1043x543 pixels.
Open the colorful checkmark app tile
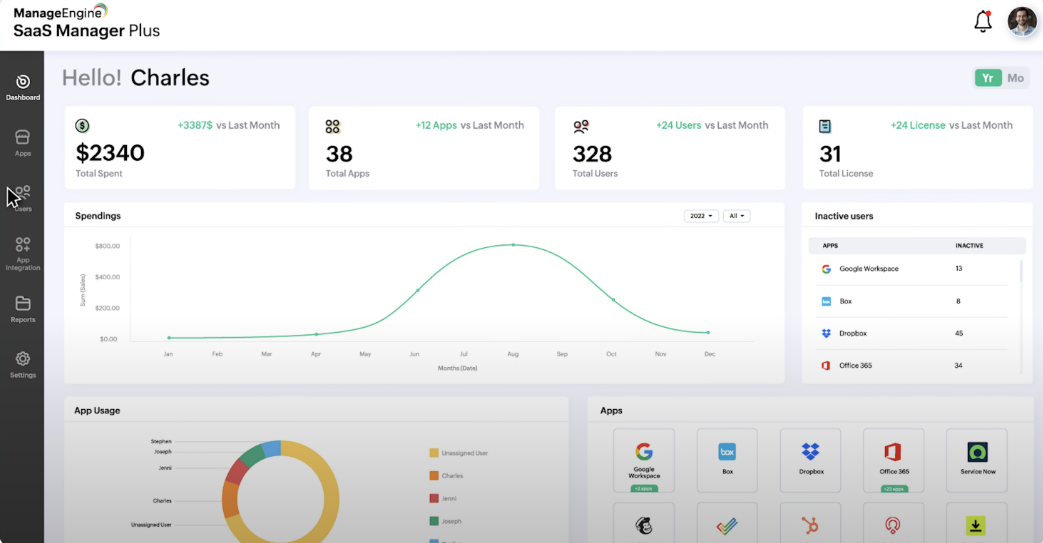(727, 524)
